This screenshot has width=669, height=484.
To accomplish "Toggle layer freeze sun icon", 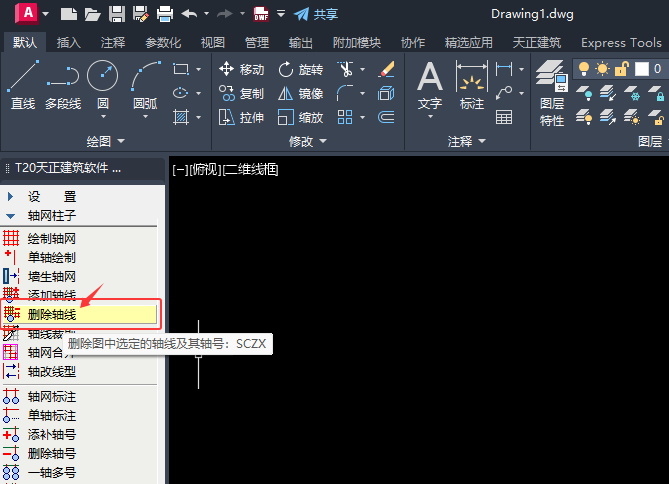I will pyautogui.click(x=602, y=69).
